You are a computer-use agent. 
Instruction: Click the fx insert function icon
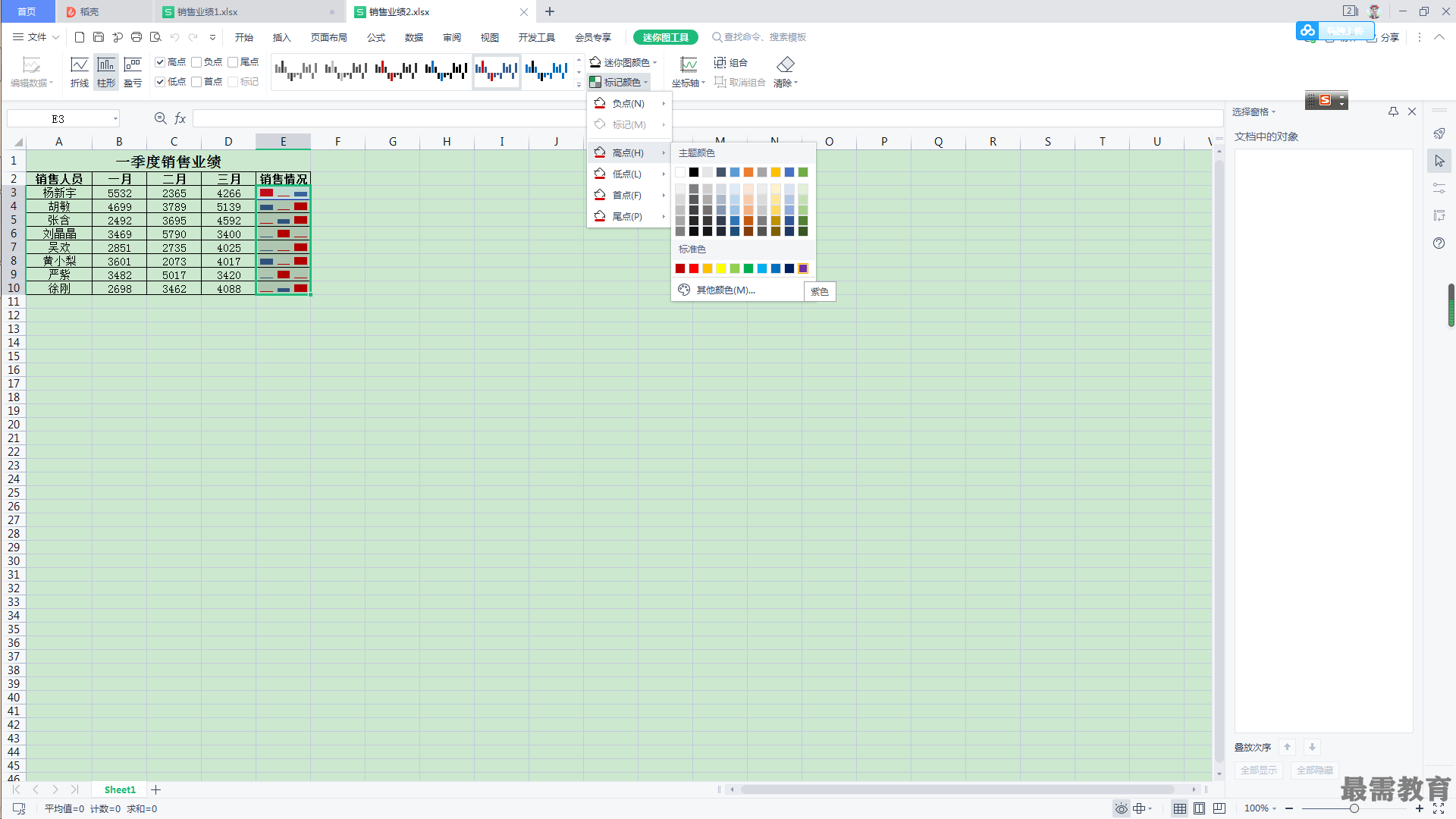[x=180, y=118]
